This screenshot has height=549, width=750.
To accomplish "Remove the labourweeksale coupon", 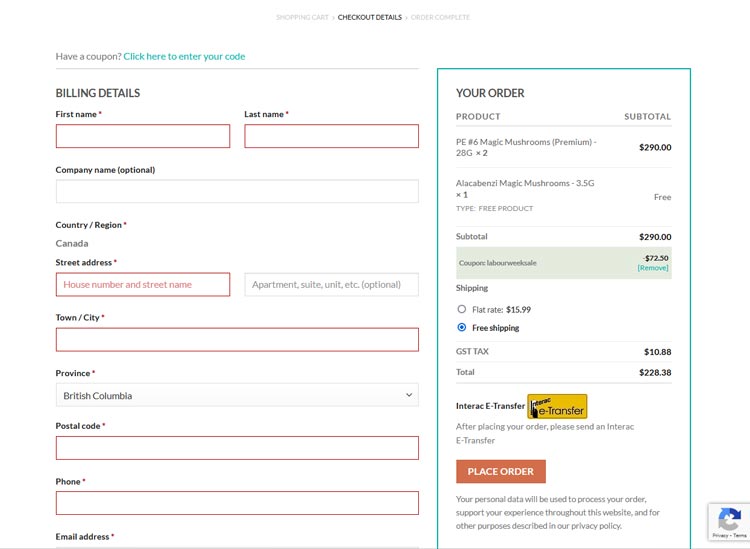I will (653, 268).
